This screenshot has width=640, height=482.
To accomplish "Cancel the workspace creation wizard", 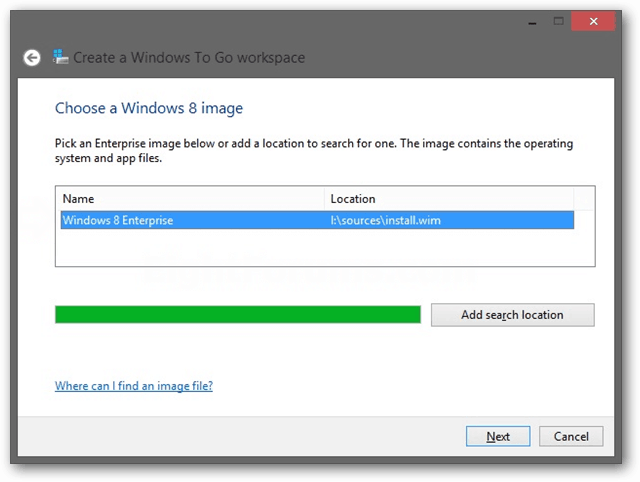I will click(x=571, y=436).
